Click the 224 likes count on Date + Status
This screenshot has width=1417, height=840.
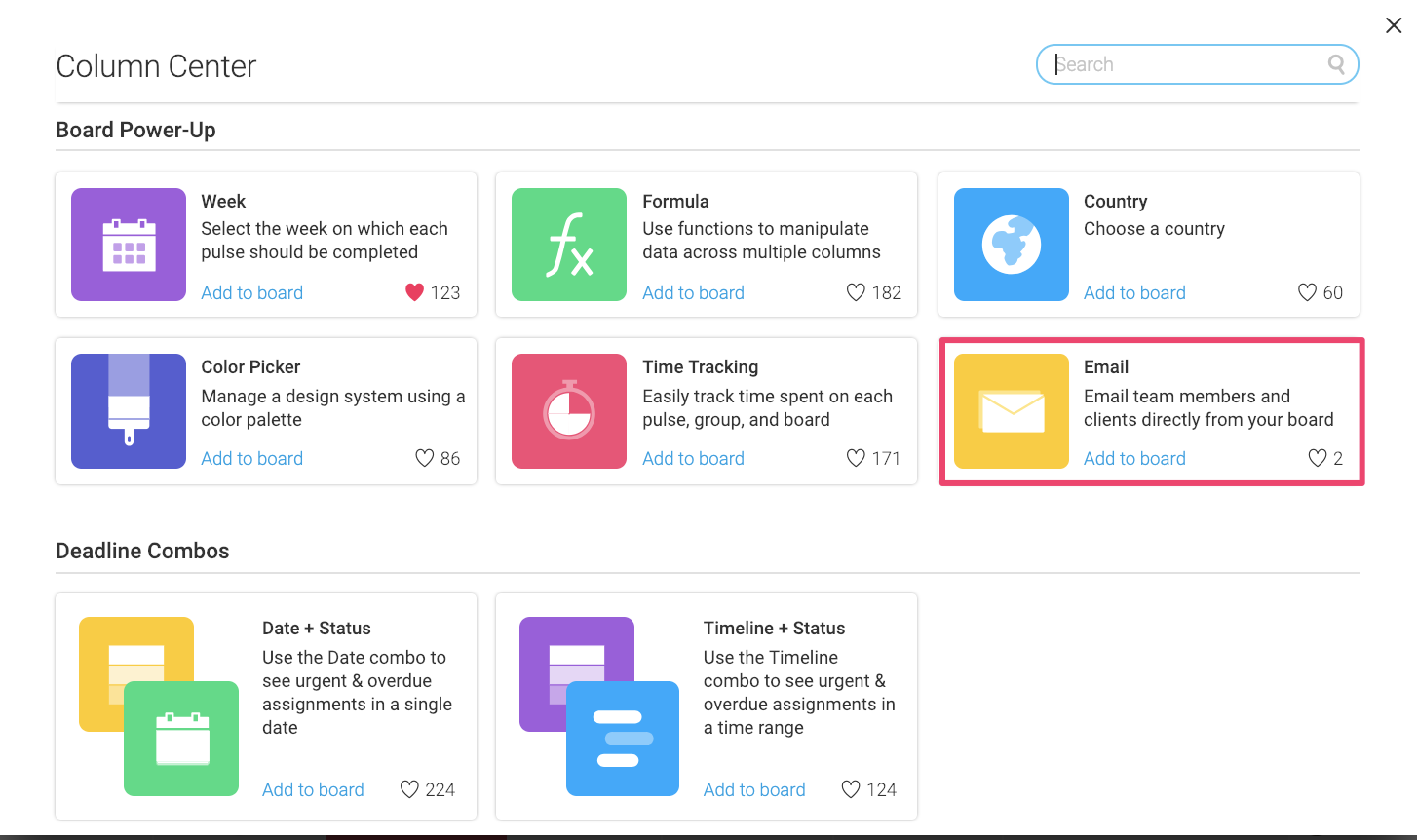[x=440, y=789]
